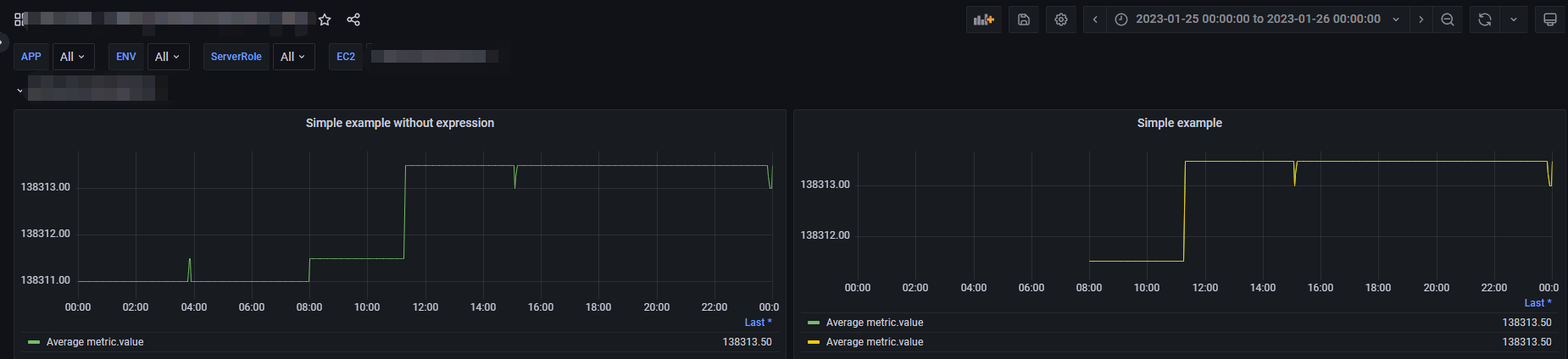Viewport: 1568px width, 359px height.
Task: Zoom out the time range
Action: coord(1448,19)
